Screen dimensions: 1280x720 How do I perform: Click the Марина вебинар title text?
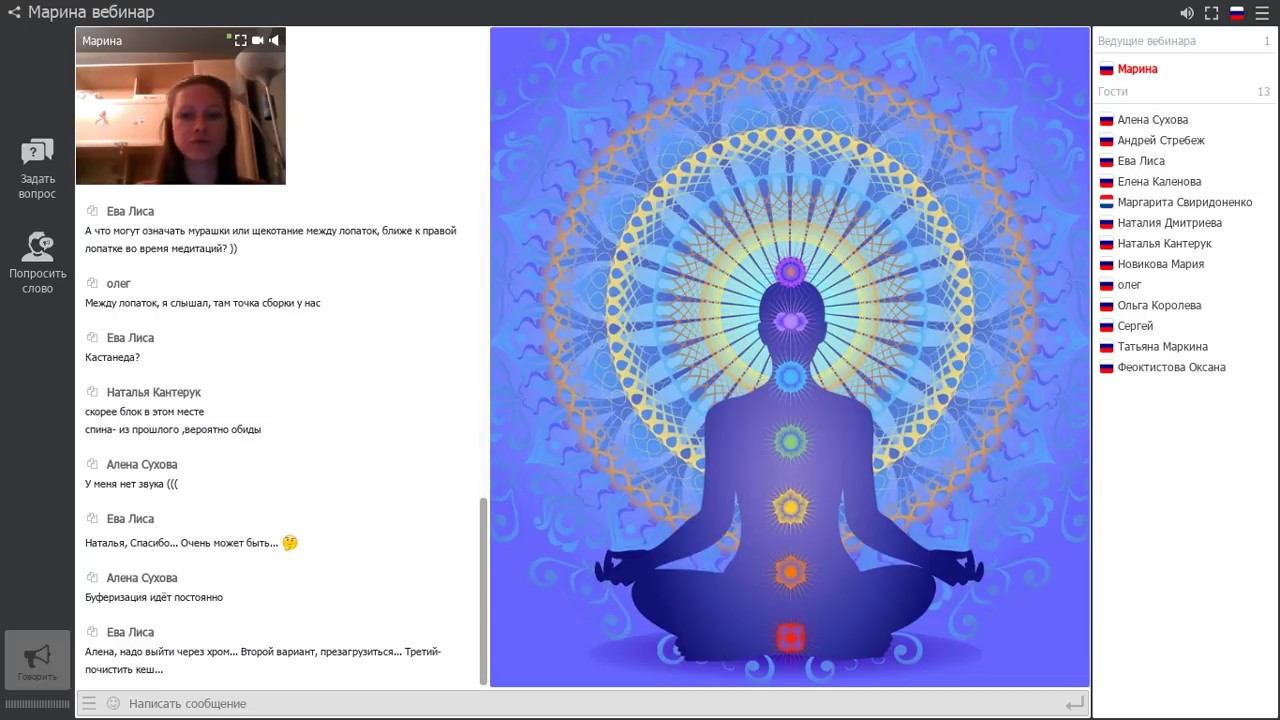[91, 13]
